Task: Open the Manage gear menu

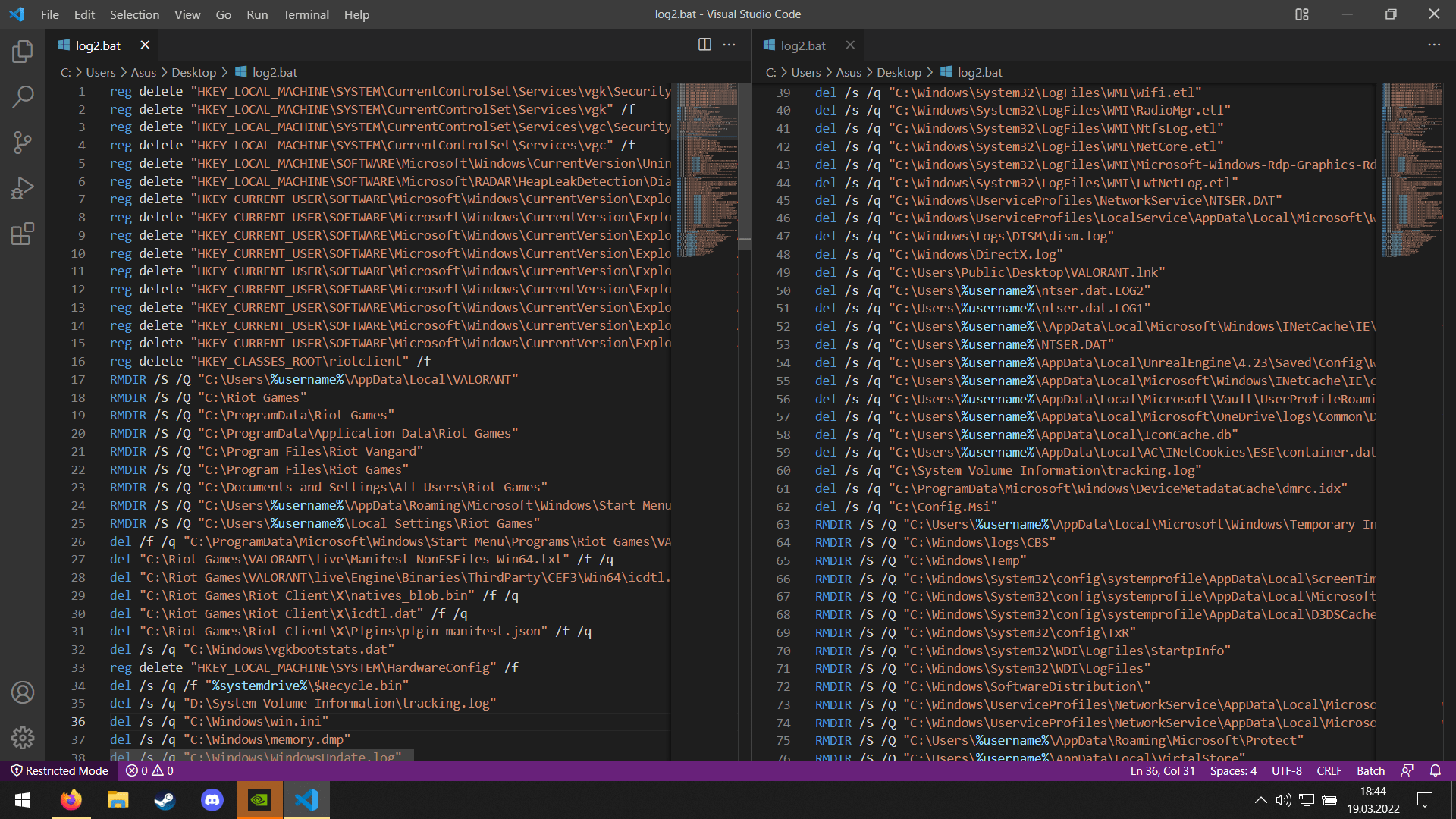Action: [23, 738]
